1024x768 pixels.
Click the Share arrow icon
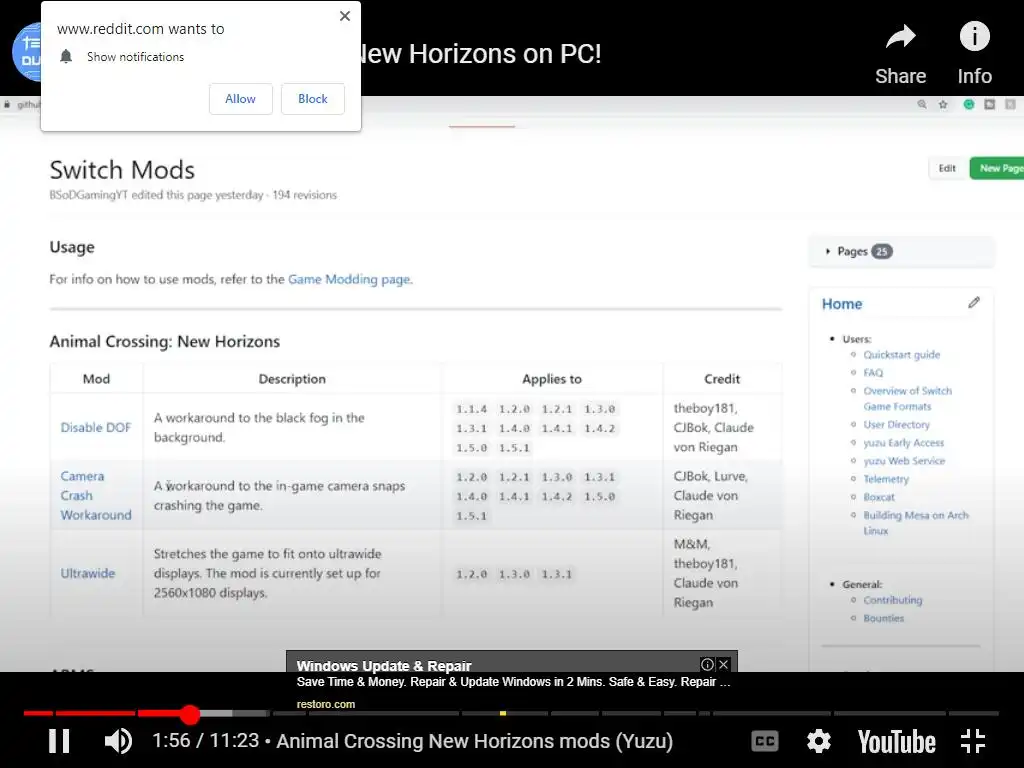(901, 37)
